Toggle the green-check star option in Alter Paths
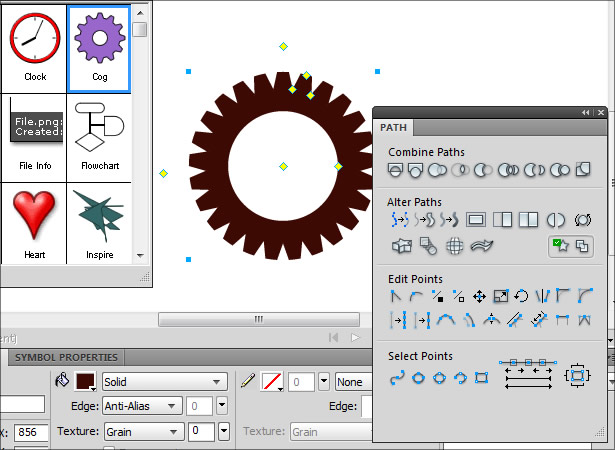 pos(560,246)
